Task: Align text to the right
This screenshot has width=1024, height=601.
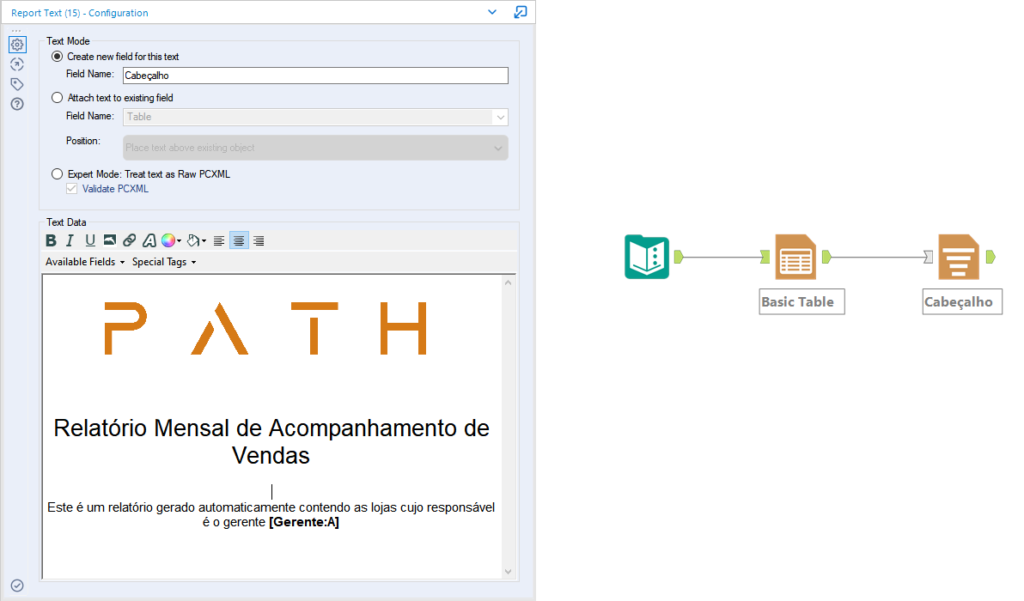Action: [x=259, y=240]
